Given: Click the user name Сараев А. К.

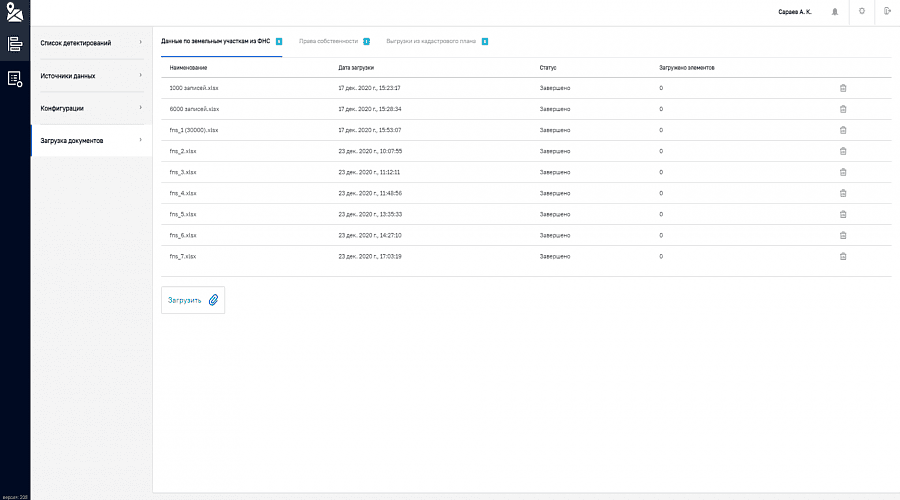Looking at the screenshot, I should pos(797,12).
